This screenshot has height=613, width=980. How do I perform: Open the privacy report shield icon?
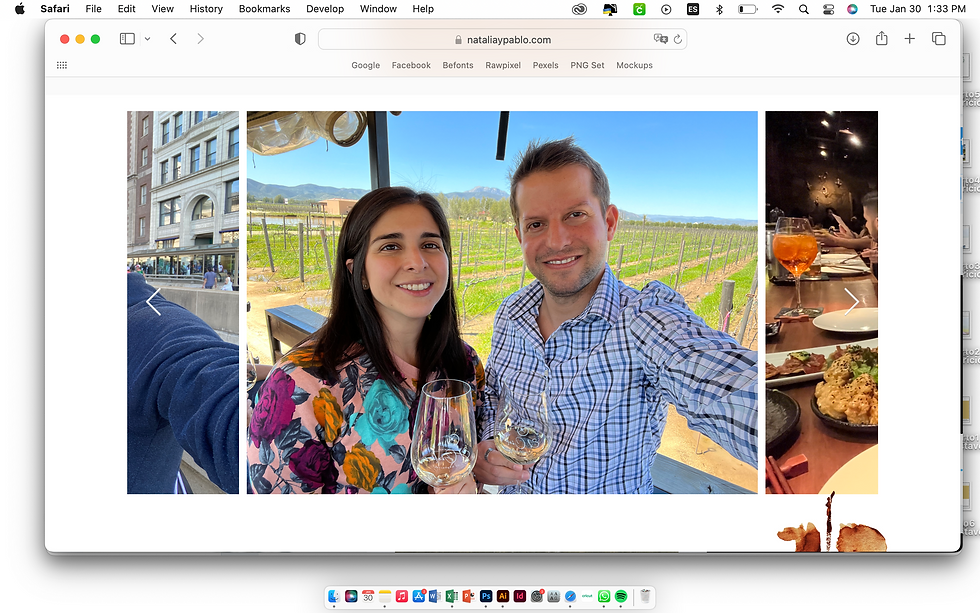click(300, 39)
